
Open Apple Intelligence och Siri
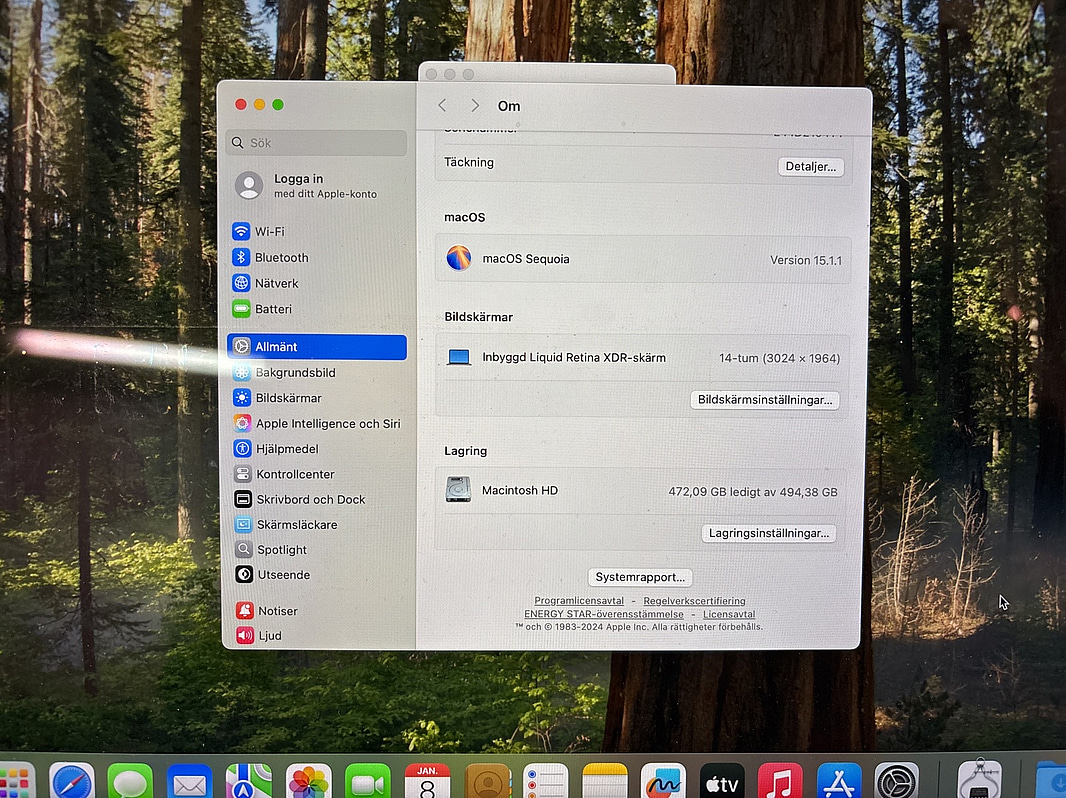tap(326, 423)
